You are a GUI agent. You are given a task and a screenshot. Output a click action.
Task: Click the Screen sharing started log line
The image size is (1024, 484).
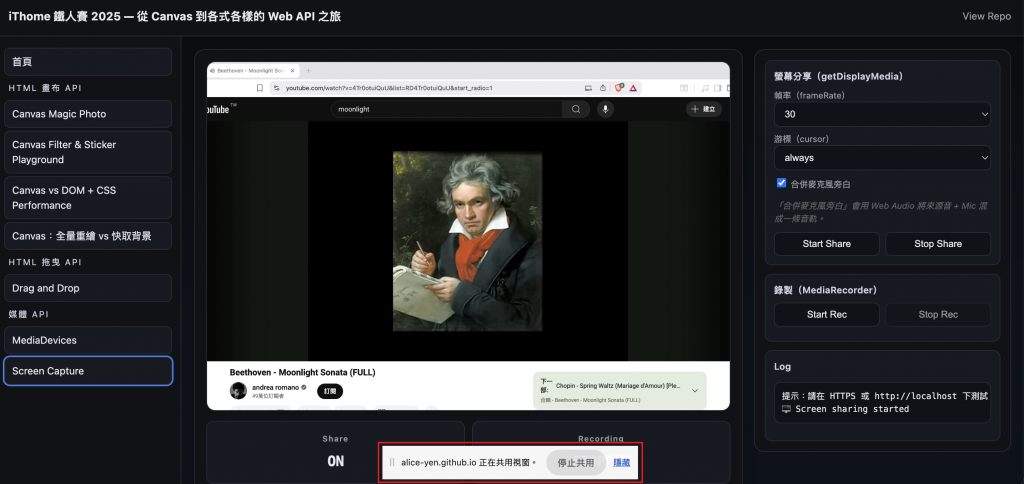coord(845,409)
